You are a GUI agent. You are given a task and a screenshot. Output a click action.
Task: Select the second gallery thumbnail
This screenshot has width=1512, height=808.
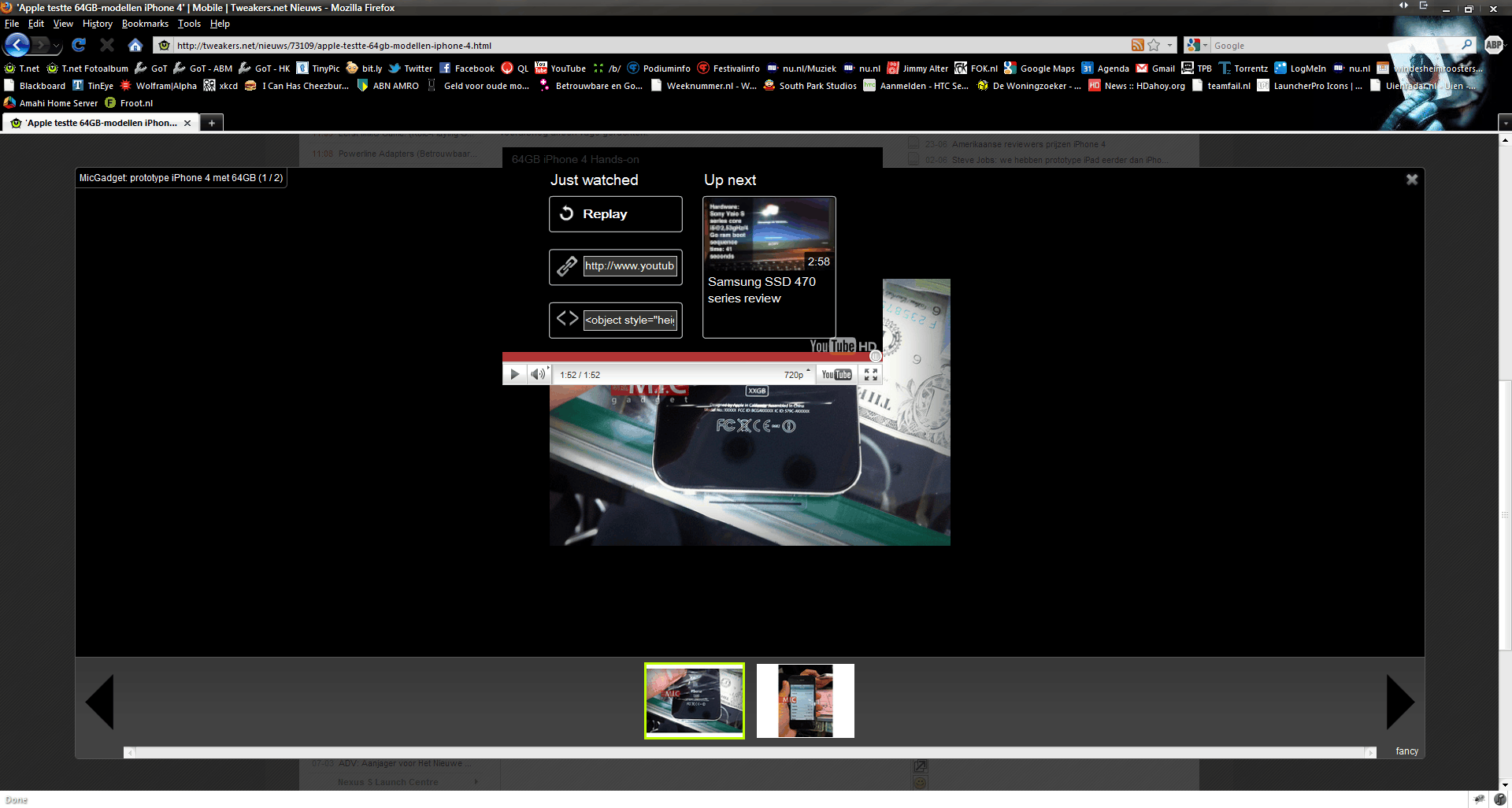(x=806, y=701)
